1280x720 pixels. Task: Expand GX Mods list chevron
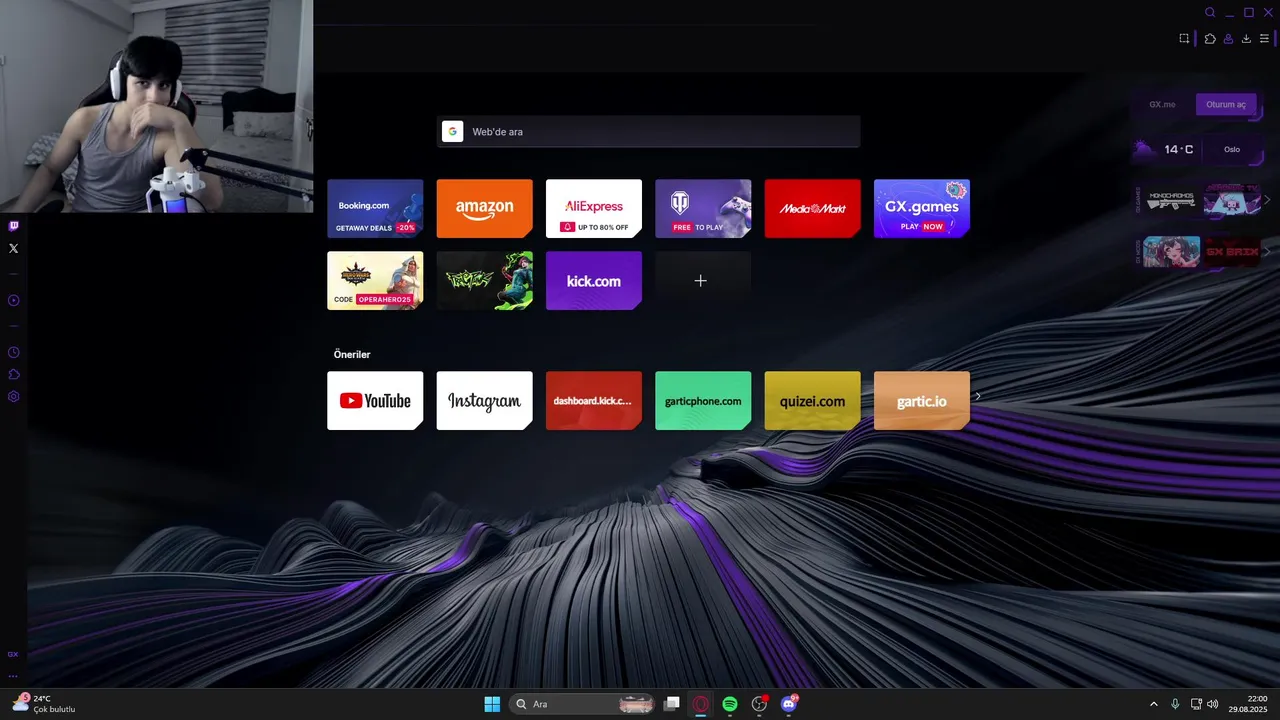(x=1268, y=251)
